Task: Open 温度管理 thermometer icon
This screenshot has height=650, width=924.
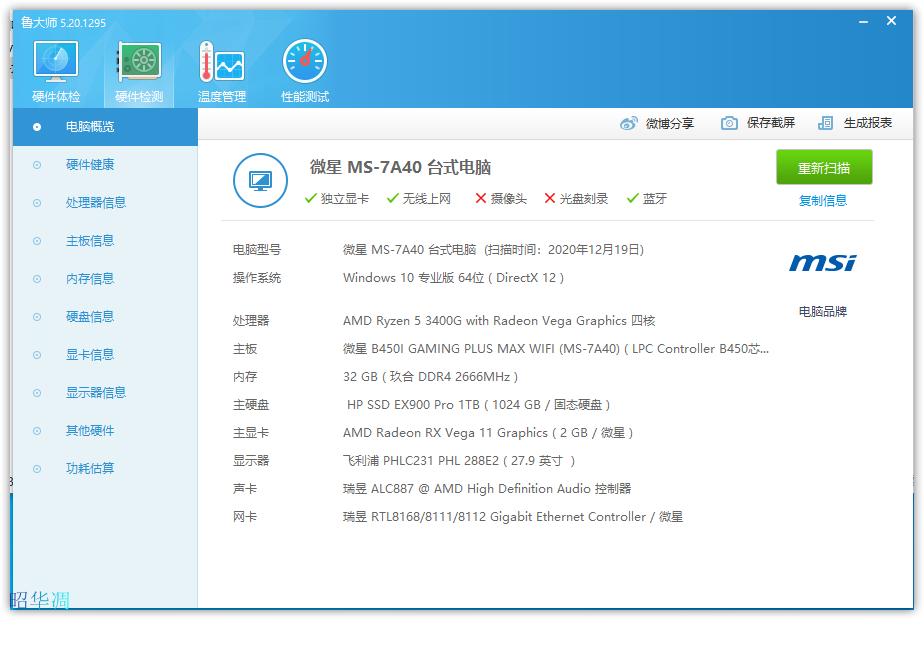Action: point(222,60)
